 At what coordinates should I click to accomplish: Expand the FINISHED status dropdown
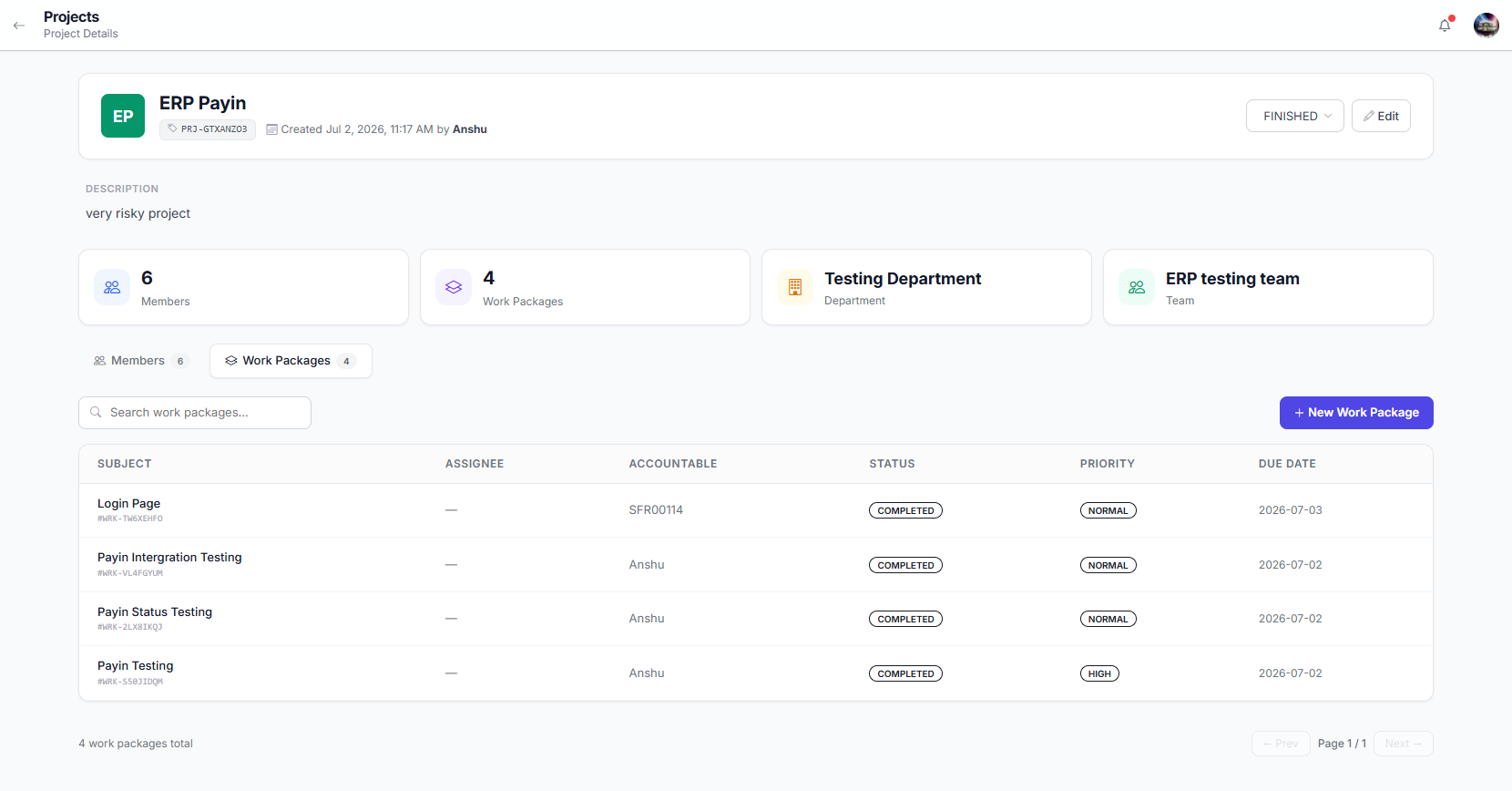(x=1295, y=116)
